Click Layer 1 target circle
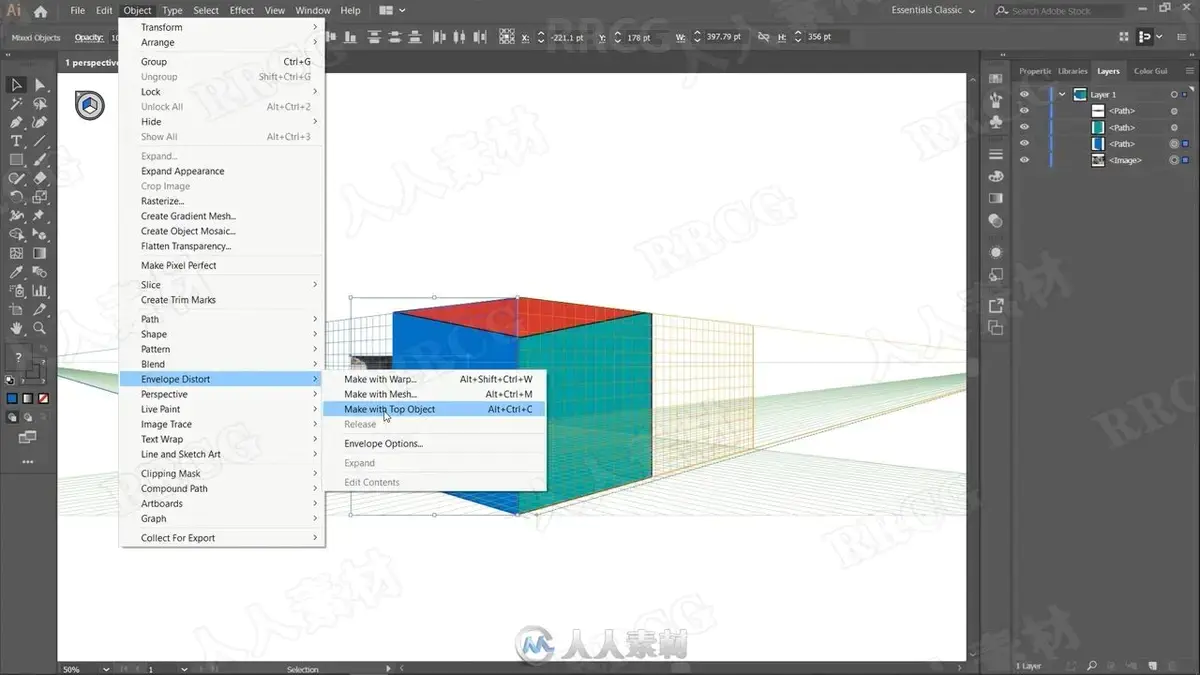This screenshot has height=675, width=1200. 1174,95
